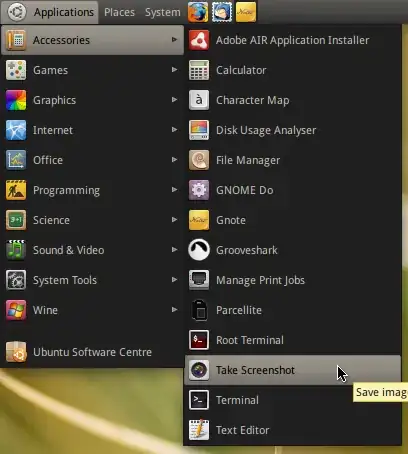Screen dimensions: 408x454
Task: Click the Terminal prompt icon
Action: coord(199,400)
